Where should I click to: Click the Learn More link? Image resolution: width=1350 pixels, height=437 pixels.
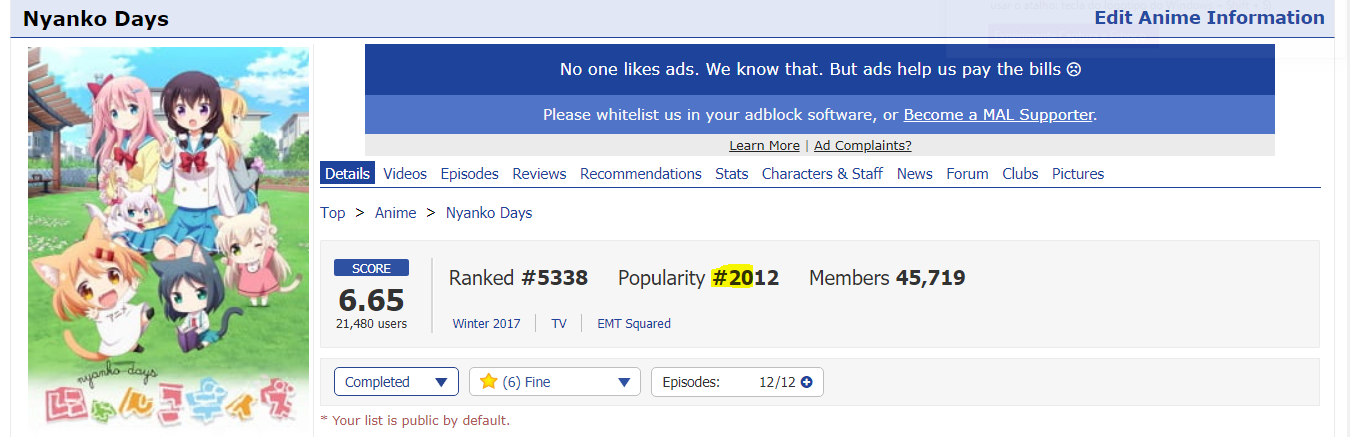[764, 145]
